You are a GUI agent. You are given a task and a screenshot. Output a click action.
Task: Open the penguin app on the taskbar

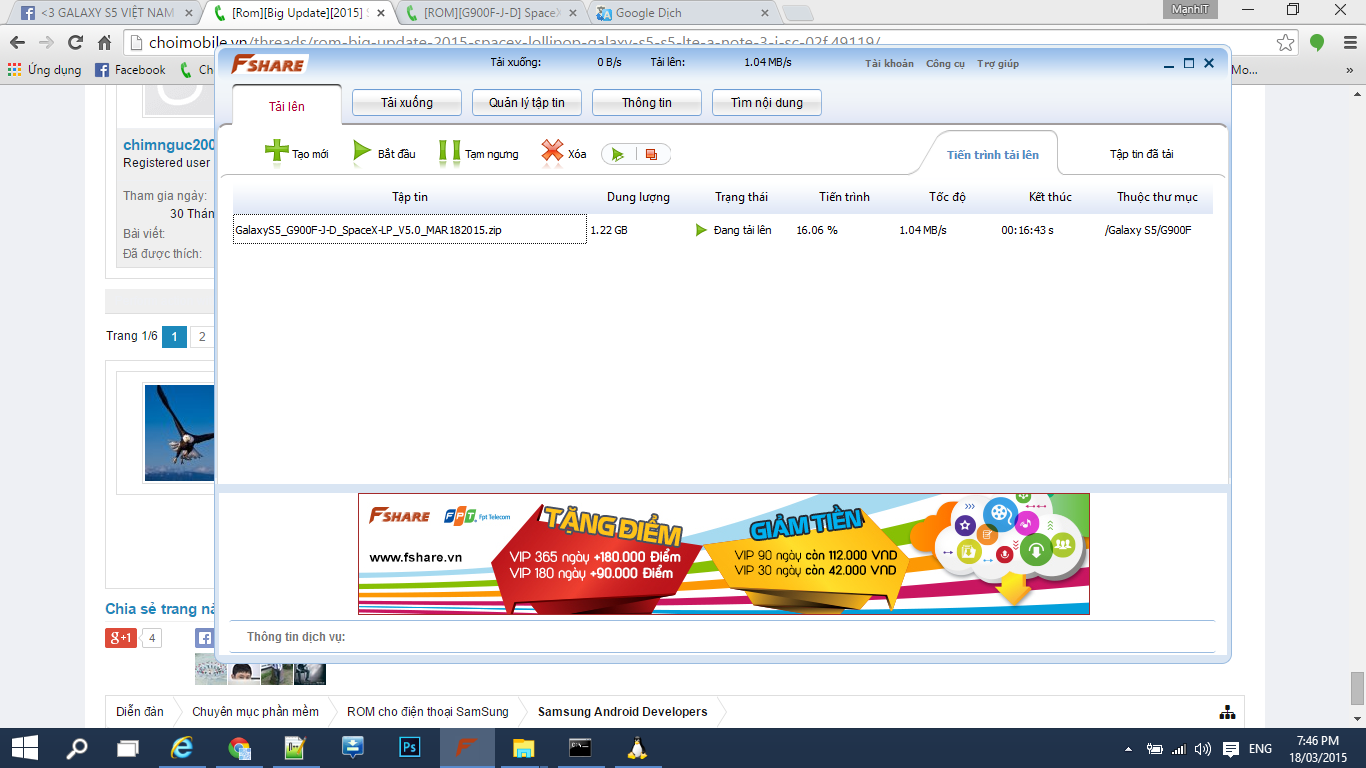tap(635, 748)
